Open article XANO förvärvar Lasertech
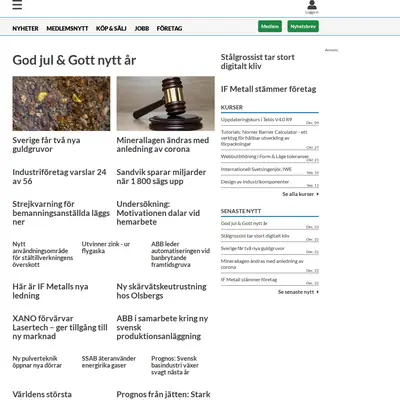This screenshot has width=400, height=400. point(60,327)
